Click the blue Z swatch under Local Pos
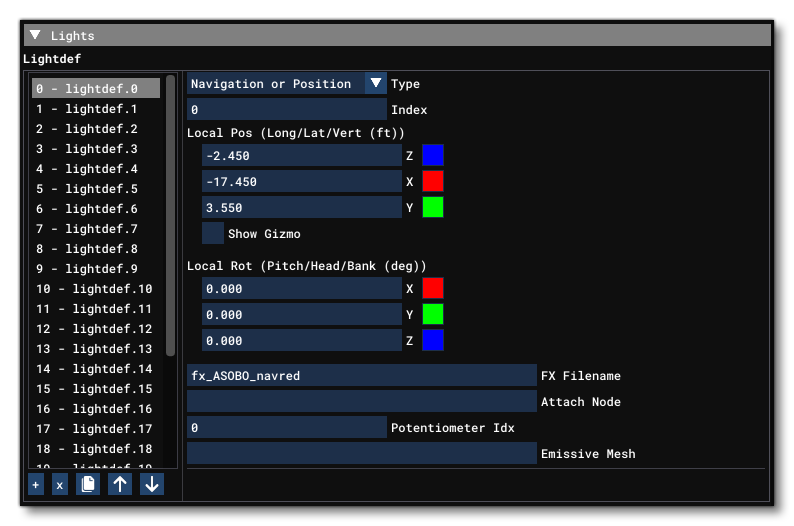 tap(433, 155)
